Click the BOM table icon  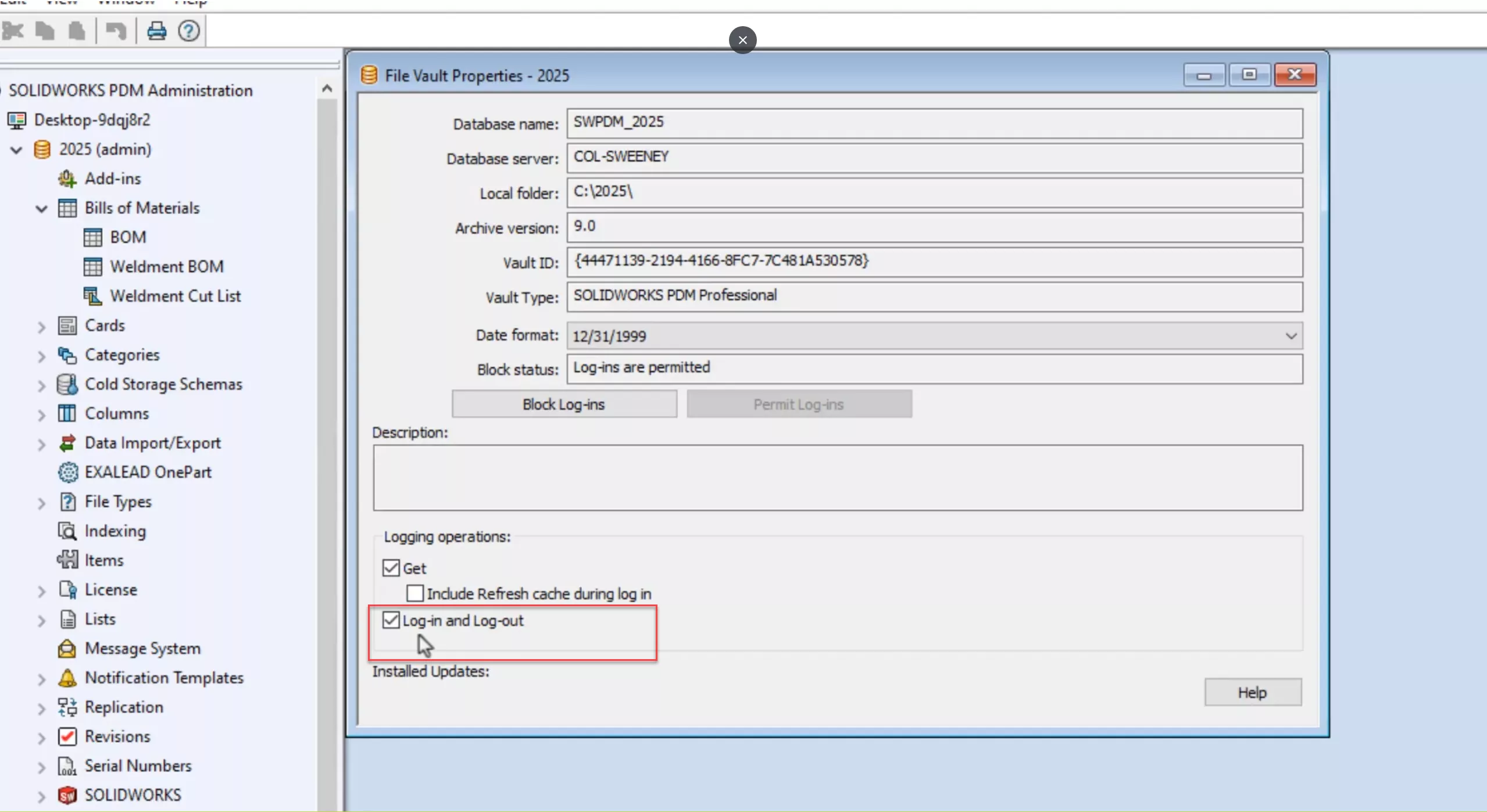pyautogui.click(x=93, y=237)
